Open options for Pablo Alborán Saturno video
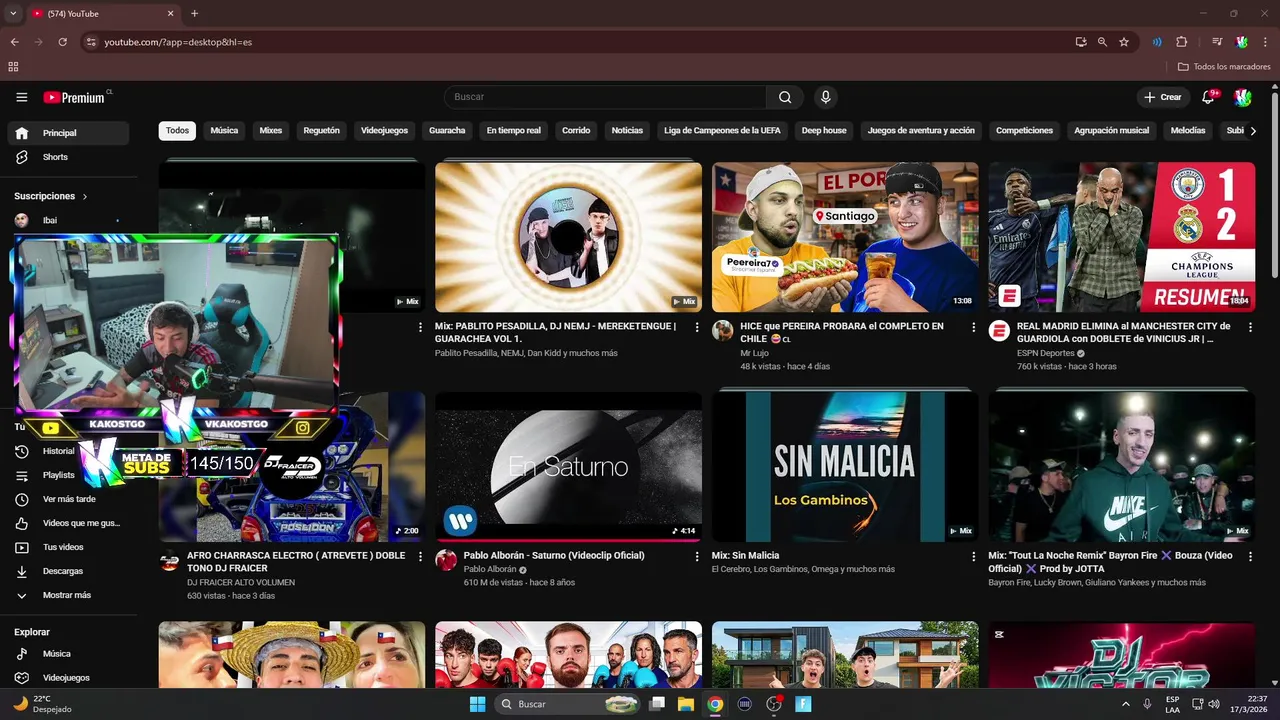Screen dimensions: 1280x720 (x=697, y=556)
